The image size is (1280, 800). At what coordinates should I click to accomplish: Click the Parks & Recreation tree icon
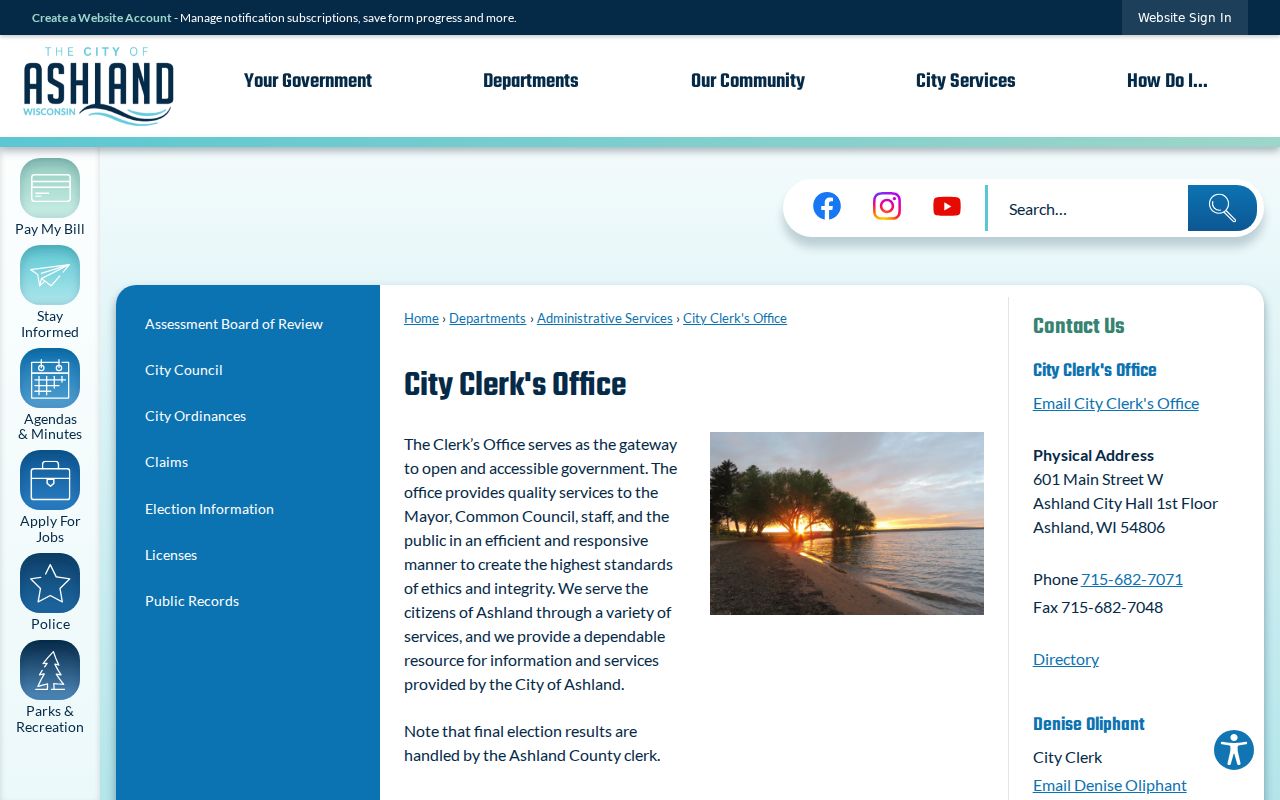(50, 670)
